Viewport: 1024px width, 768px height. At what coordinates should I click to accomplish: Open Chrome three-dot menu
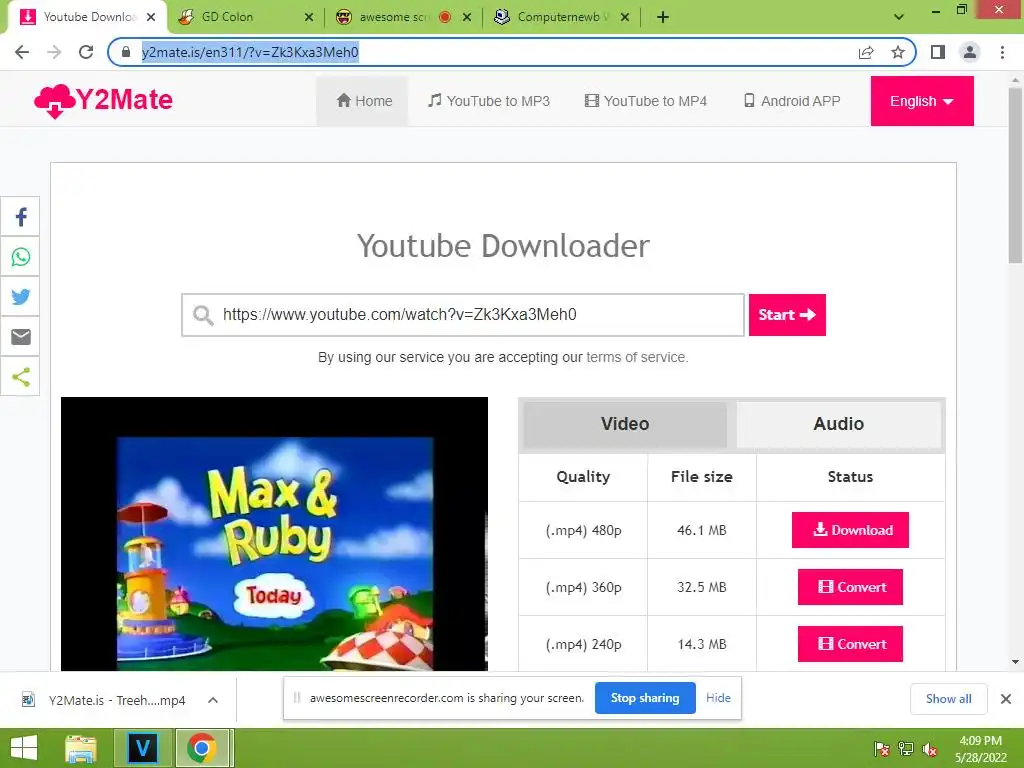point(1002,52)
